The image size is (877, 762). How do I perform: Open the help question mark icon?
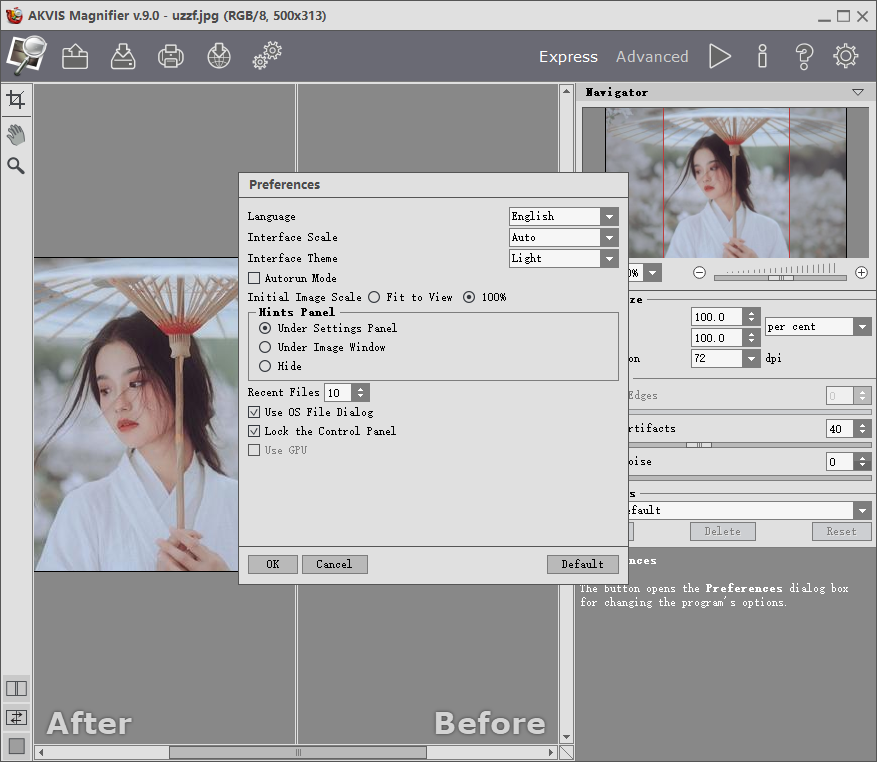click(x=804, y=56)
